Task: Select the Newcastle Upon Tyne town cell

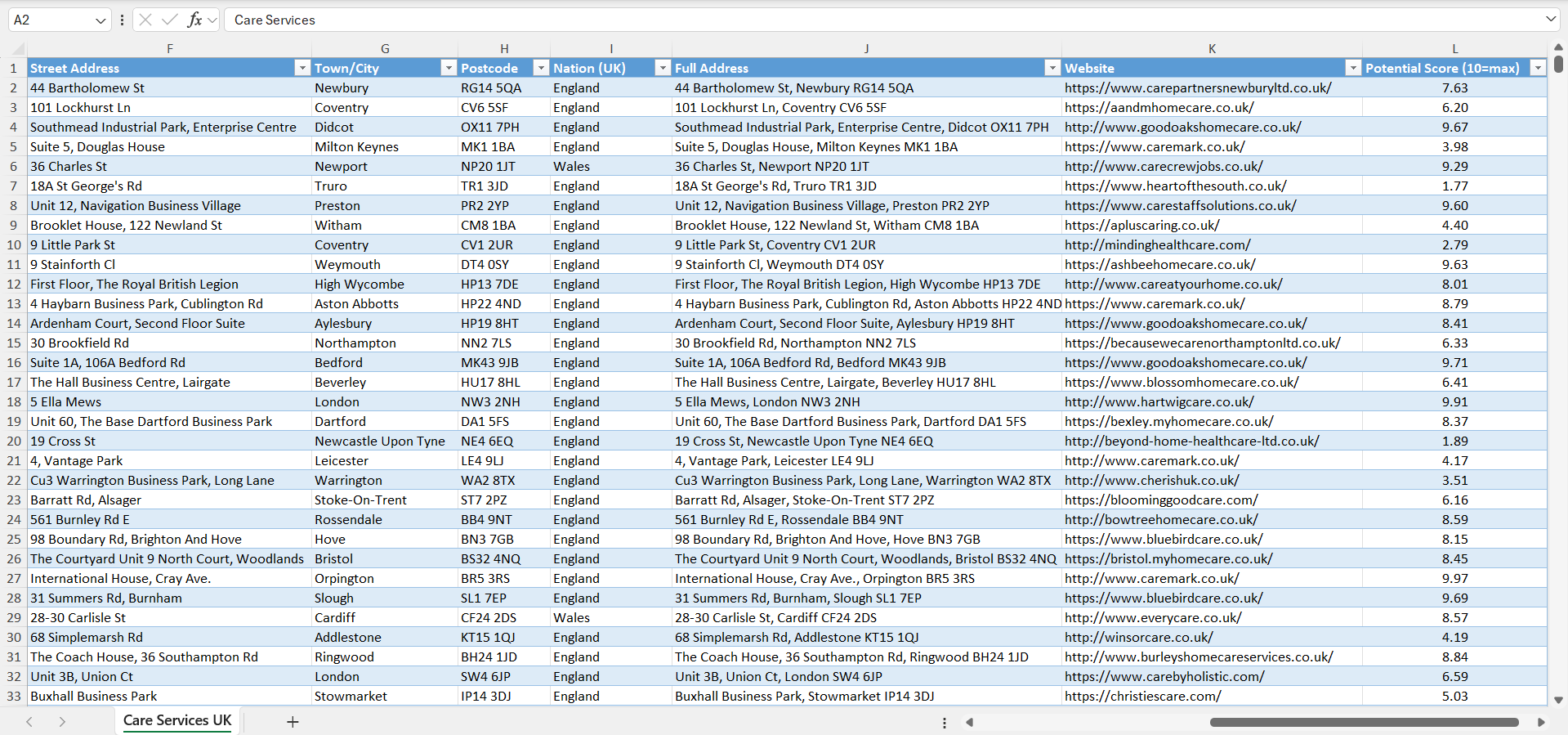Action: (x=385, y=441)
